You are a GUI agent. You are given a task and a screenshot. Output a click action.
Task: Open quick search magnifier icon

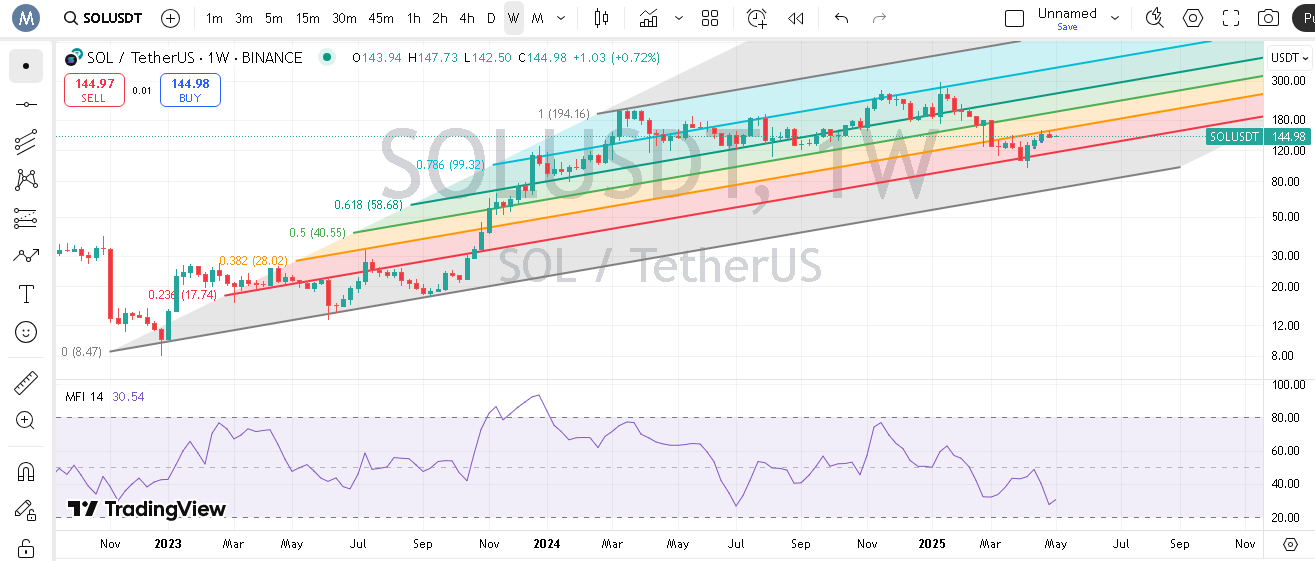point(1155,18)
